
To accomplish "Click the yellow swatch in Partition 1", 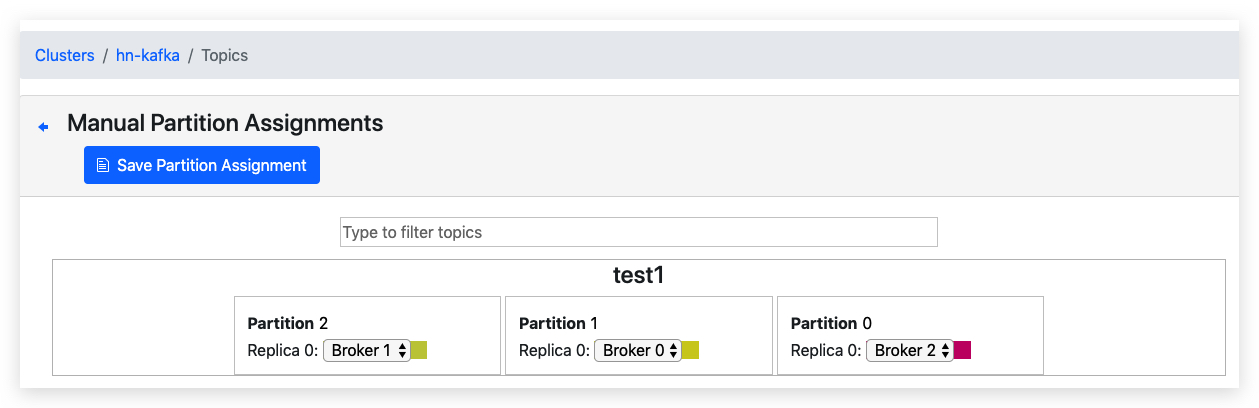I will (690, 350).
